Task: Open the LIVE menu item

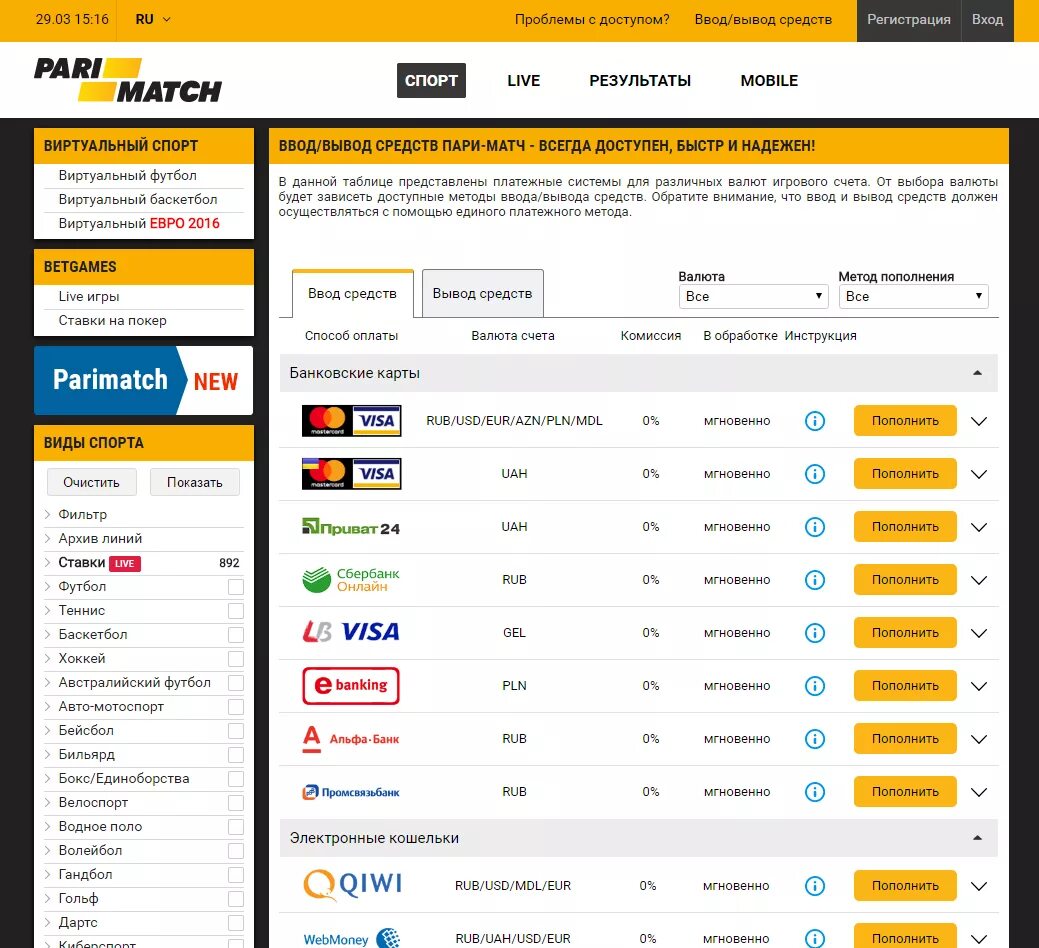Action: tap(523, 80)
